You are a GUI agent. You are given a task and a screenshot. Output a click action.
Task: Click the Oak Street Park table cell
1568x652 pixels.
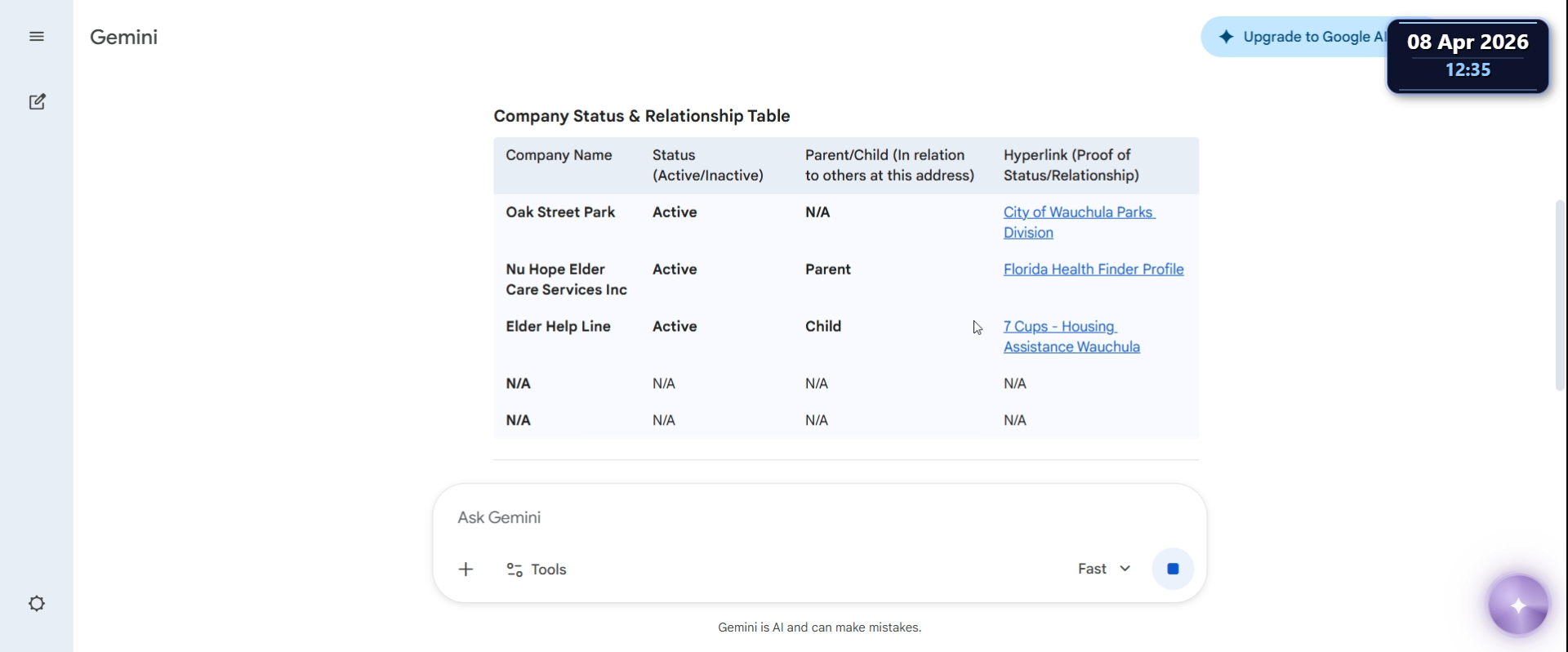pos(560,212)
